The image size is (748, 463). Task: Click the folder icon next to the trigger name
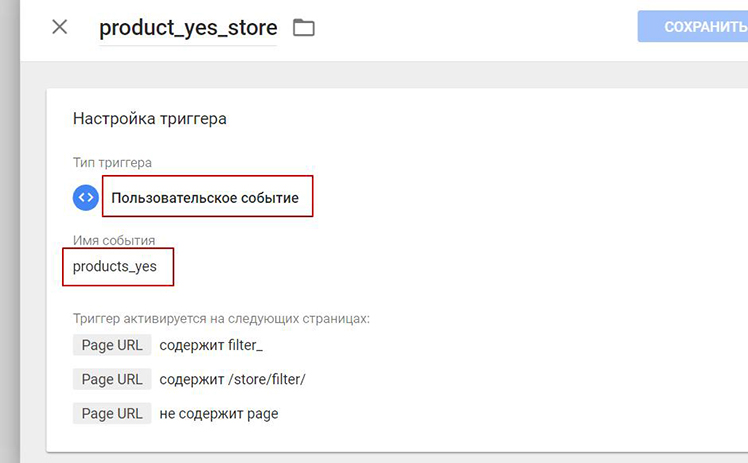(x=304, y=28)
